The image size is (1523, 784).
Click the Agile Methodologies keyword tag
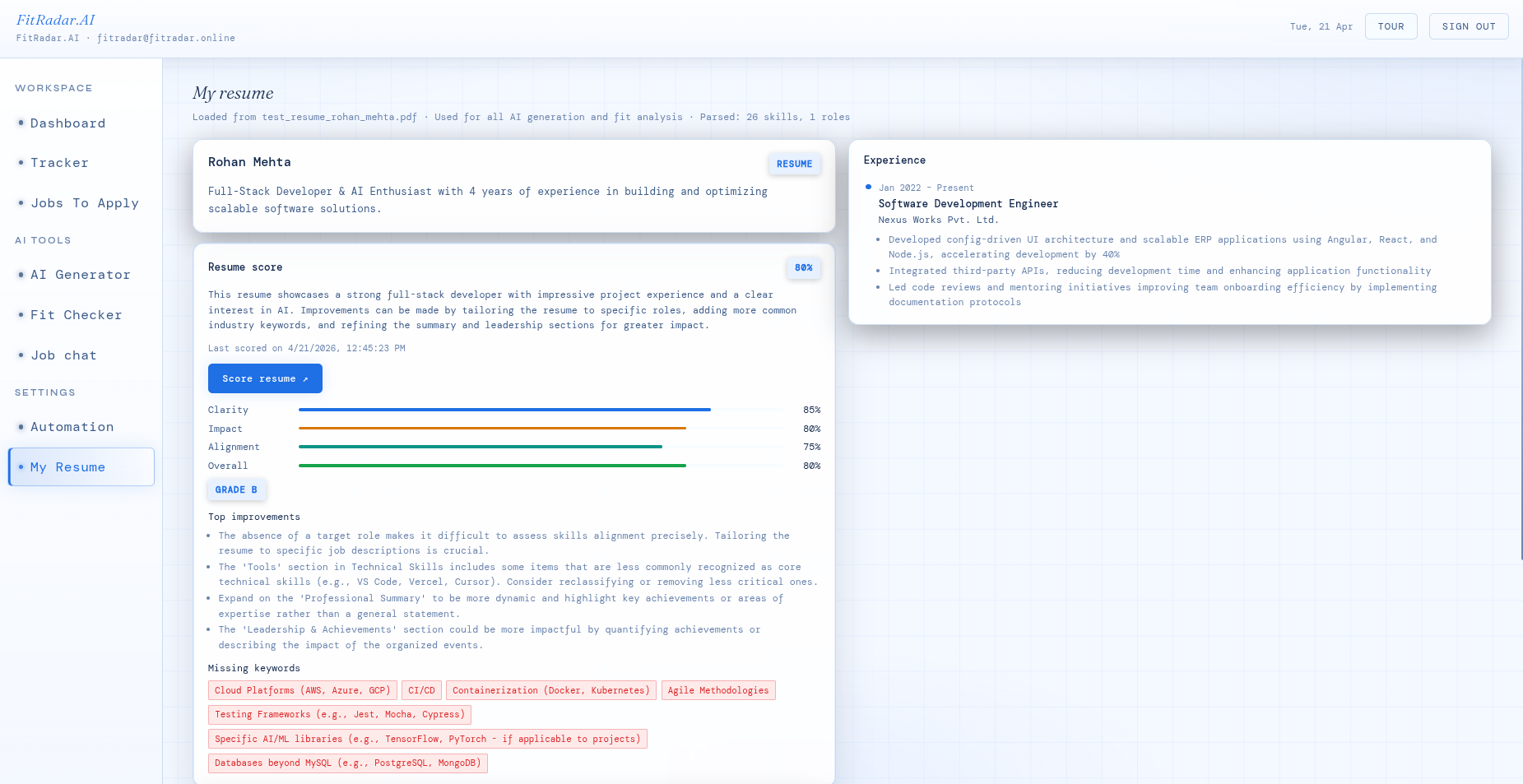tap(718, 691)
